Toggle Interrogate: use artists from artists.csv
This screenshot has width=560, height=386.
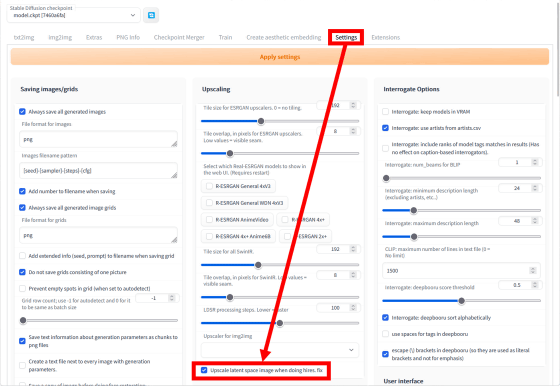385,128
